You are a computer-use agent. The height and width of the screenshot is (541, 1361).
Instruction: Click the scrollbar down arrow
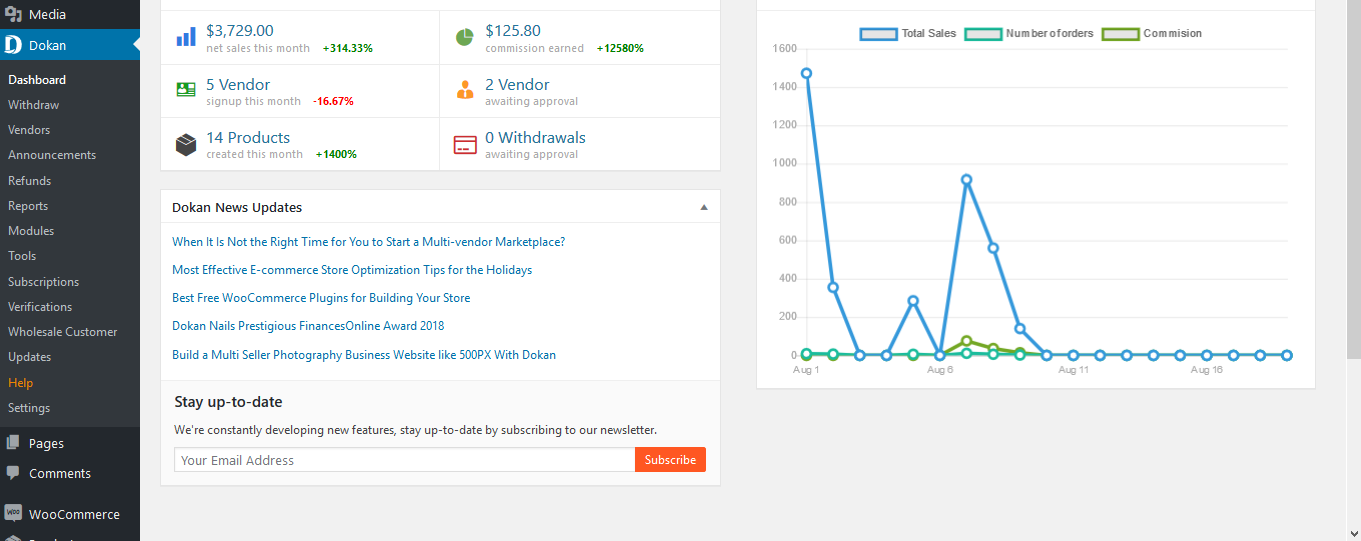1353,533
